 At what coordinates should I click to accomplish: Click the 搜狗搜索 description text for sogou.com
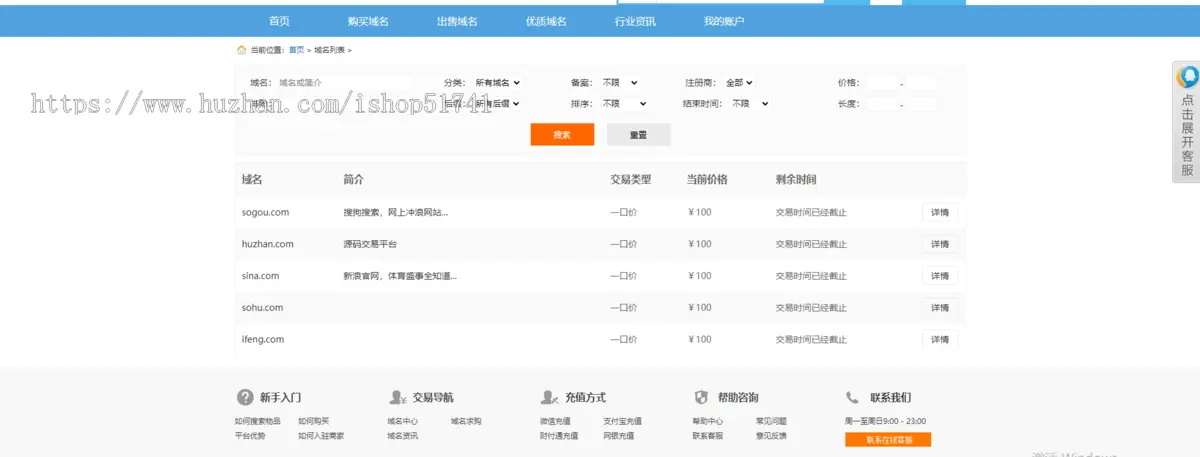click(x=395, y=212)
